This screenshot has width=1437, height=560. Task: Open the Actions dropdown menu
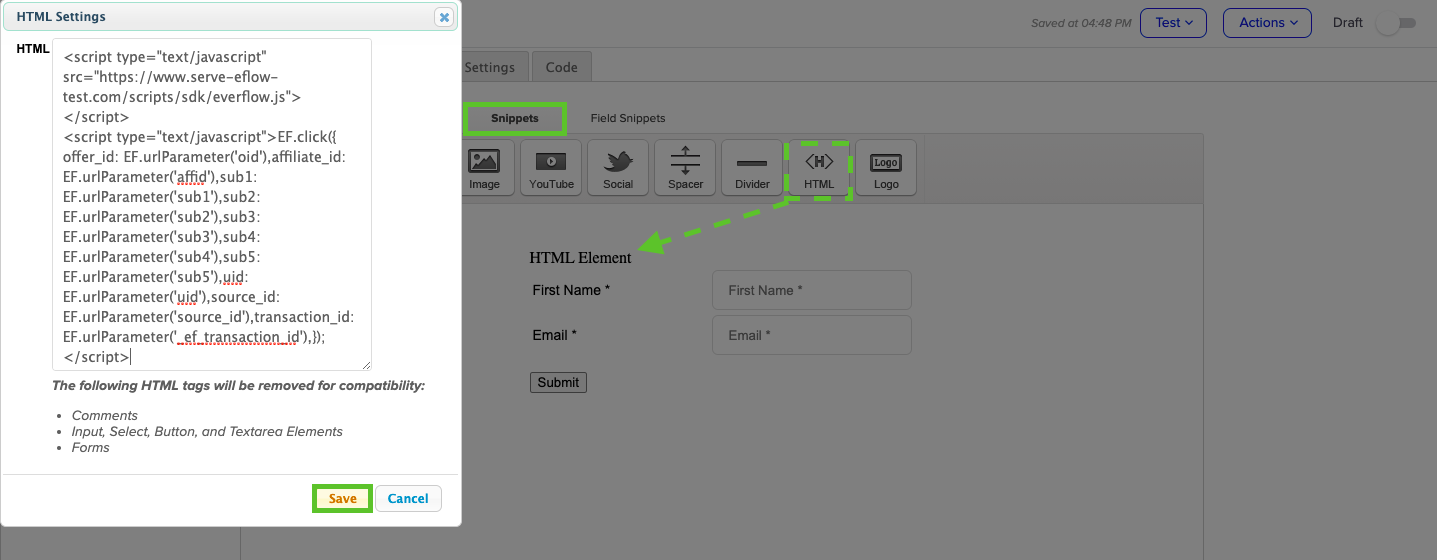(x=1267, y=23)
